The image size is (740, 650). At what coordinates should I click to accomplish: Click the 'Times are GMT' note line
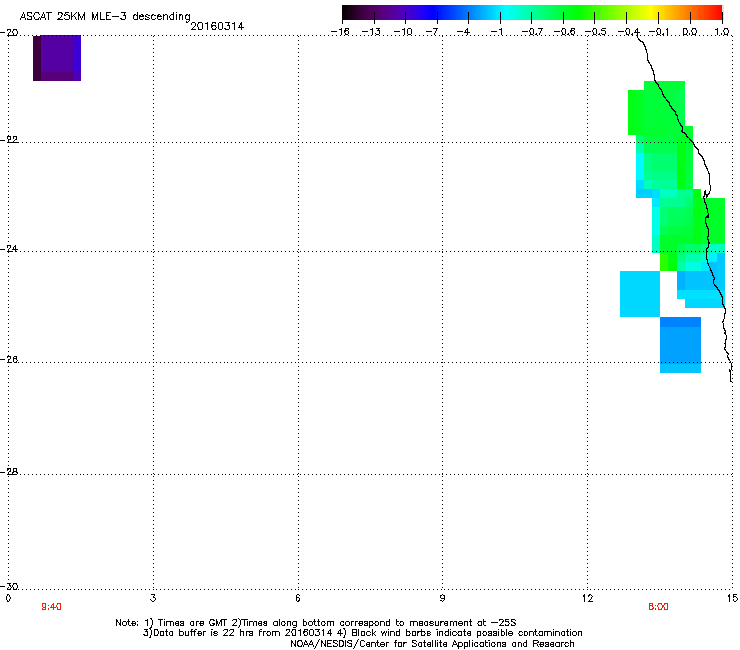[x=316, y=623]
